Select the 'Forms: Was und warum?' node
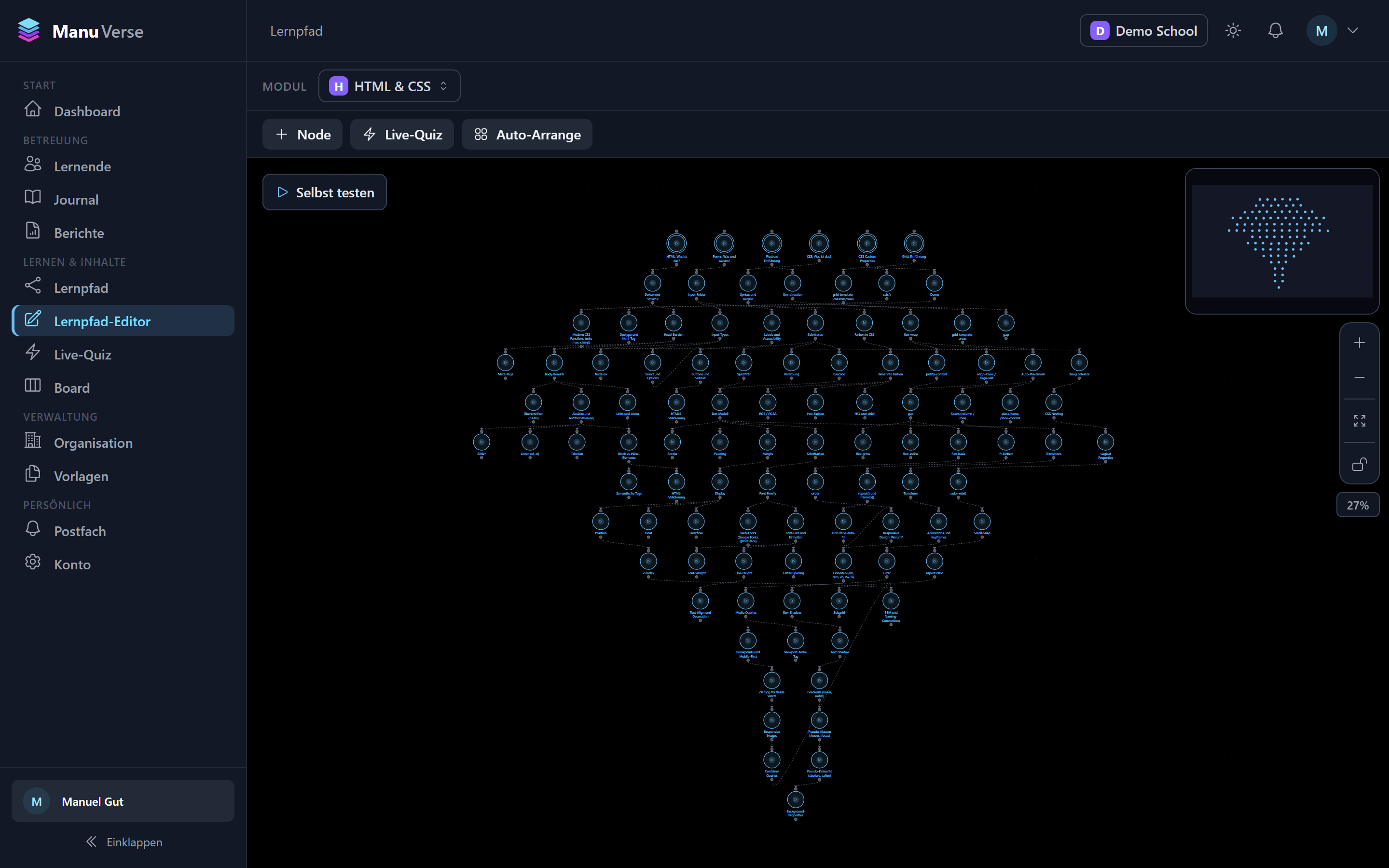1389x868 pixels. pos(724,243)
